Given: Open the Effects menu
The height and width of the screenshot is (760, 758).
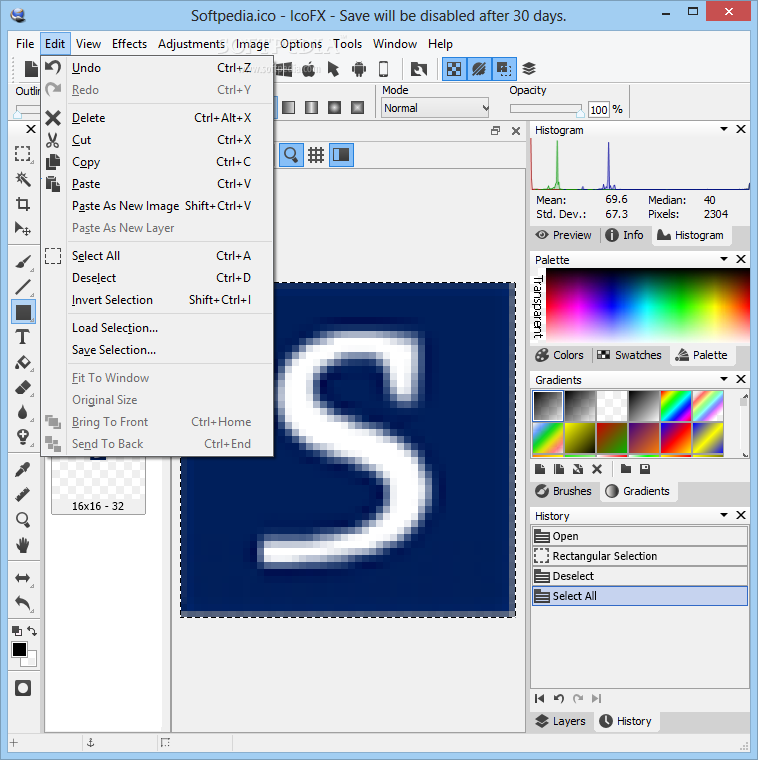Looking at the screenshot, I should pyautogui.click(x=129, y=44).
